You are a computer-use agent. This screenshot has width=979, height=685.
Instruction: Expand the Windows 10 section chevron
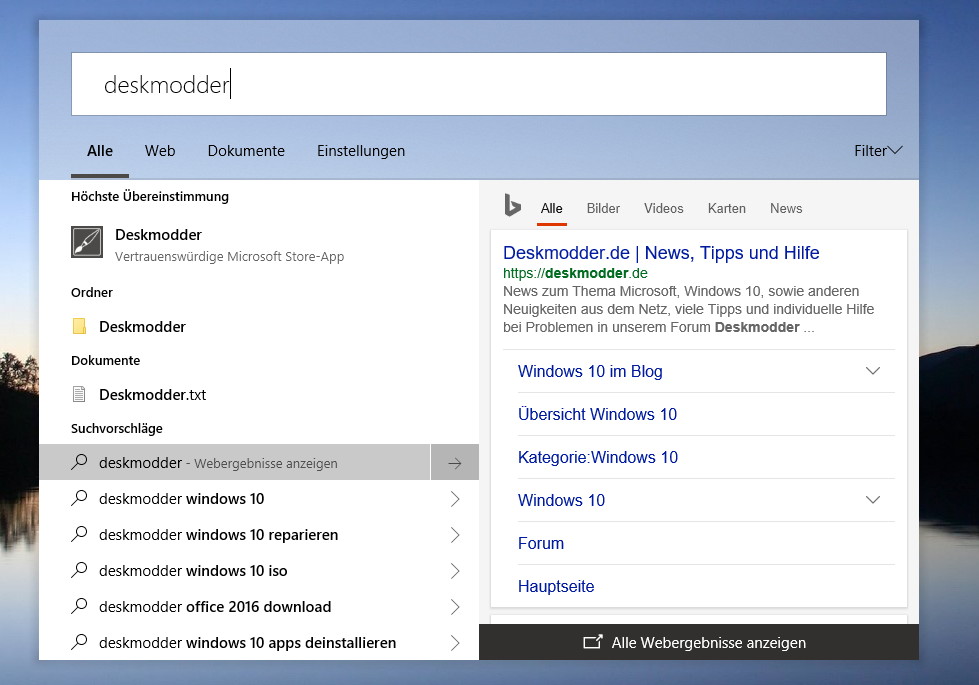point(873,500)
